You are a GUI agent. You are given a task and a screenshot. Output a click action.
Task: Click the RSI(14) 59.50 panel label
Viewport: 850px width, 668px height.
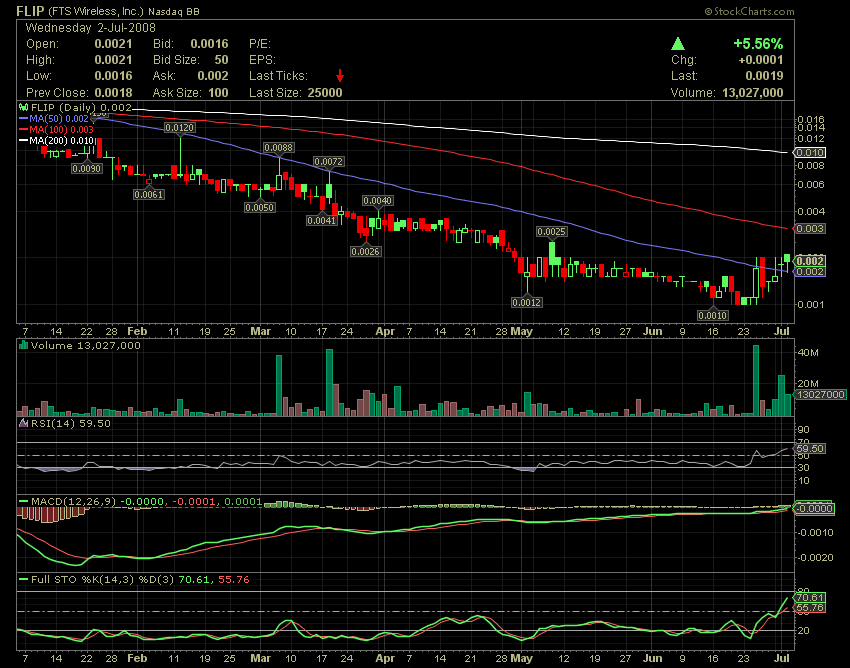tap(70, 423)
